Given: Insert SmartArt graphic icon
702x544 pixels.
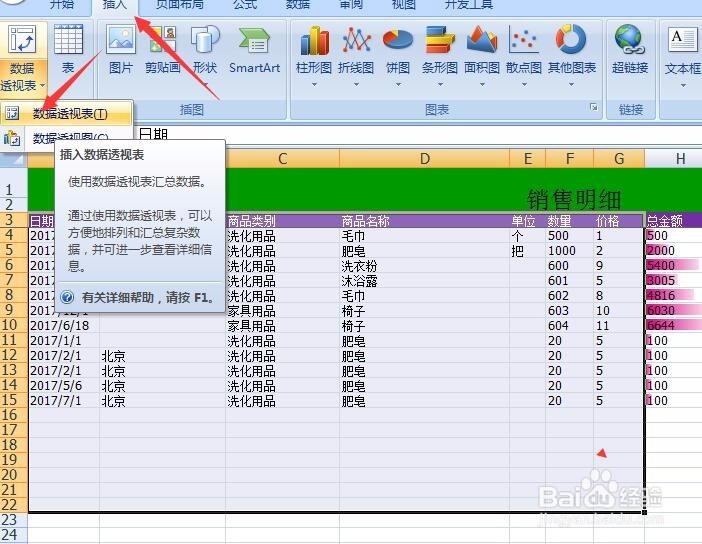Looking at the screenshot, I should pos(254,41).
